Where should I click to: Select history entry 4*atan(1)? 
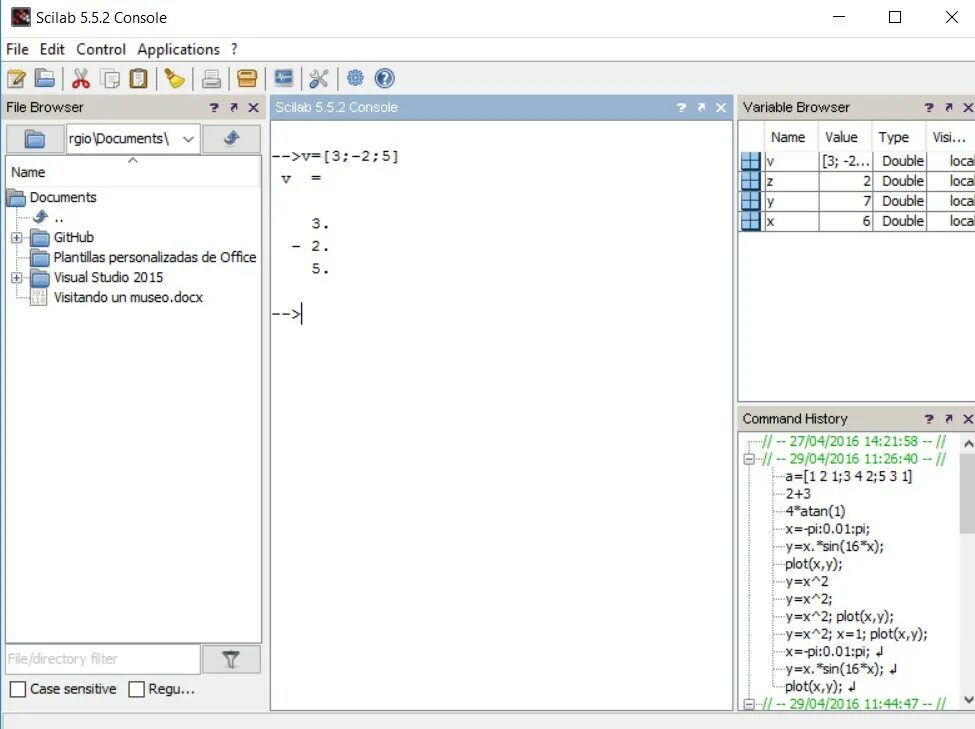tap(815, 511)
